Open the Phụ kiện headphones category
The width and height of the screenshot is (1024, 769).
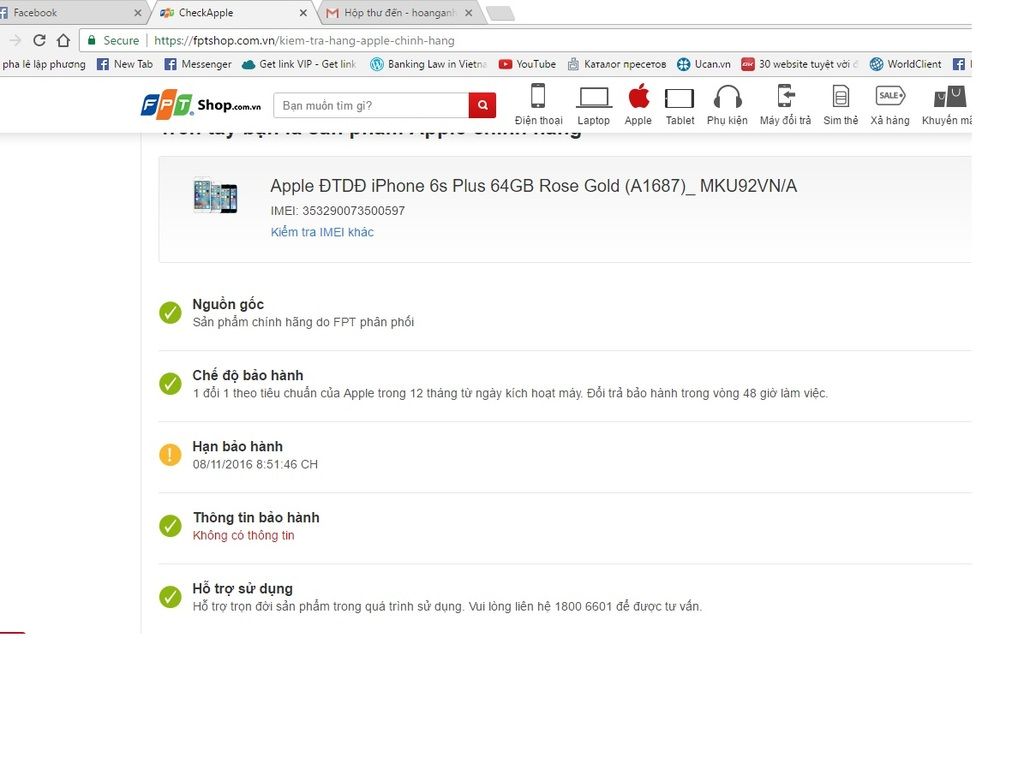pyautogui.click(x=727, y=104)
